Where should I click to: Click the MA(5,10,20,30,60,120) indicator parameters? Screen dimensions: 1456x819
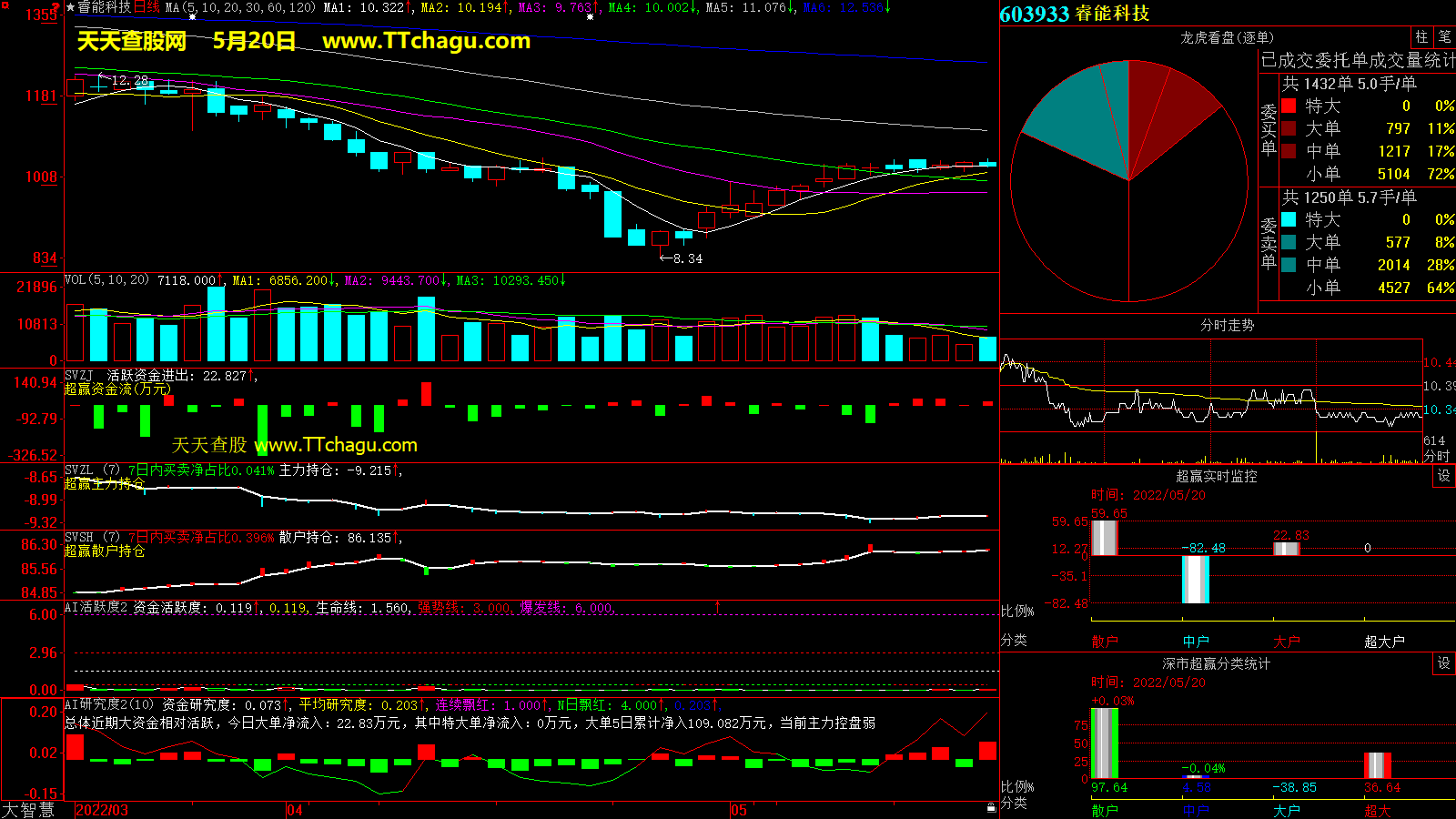pyautogui.click(x=240, y=7)
